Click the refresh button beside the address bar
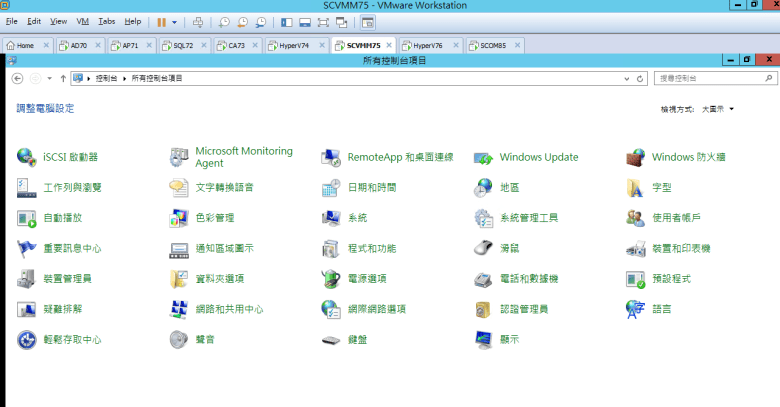 point(641,77)
